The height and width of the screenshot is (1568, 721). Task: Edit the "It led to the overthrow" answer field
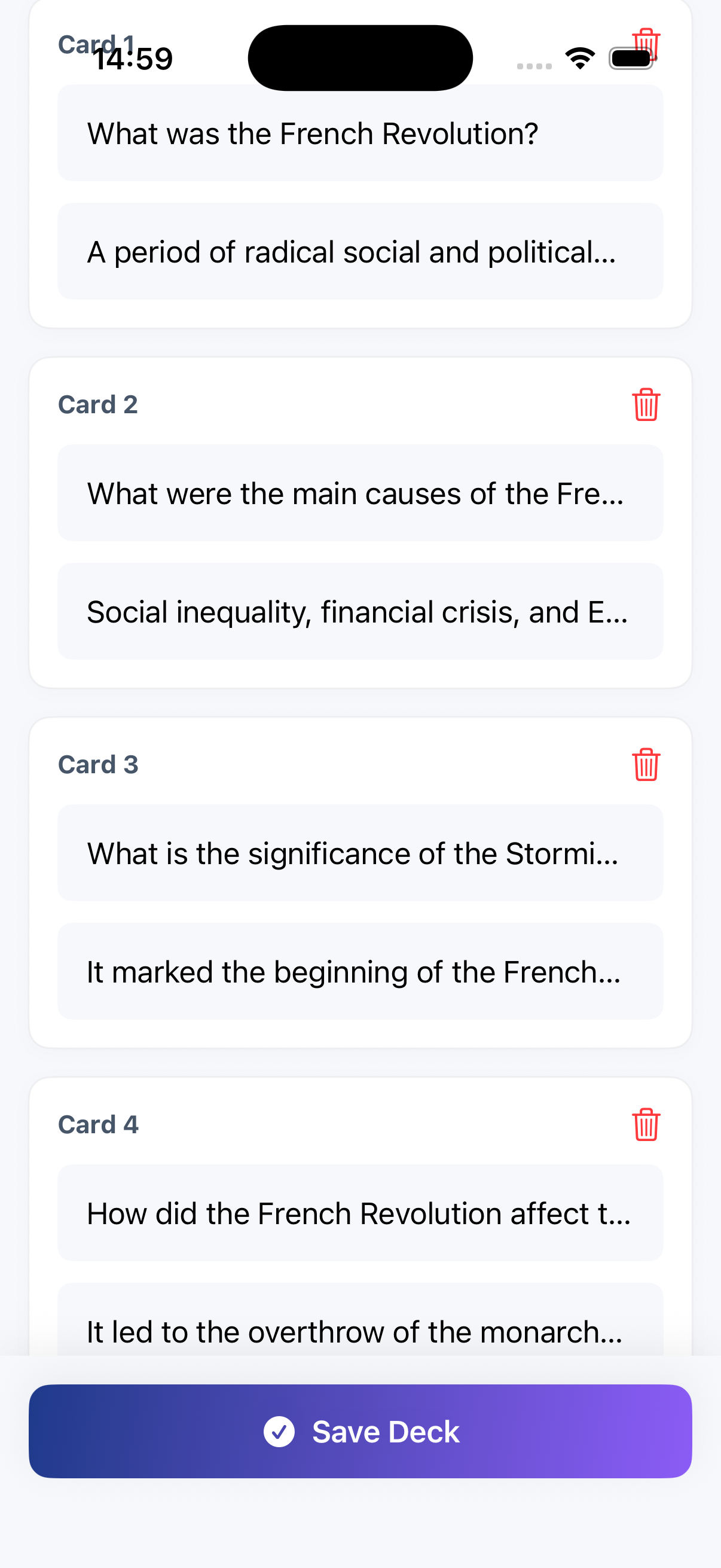(x=360, y=1327)
